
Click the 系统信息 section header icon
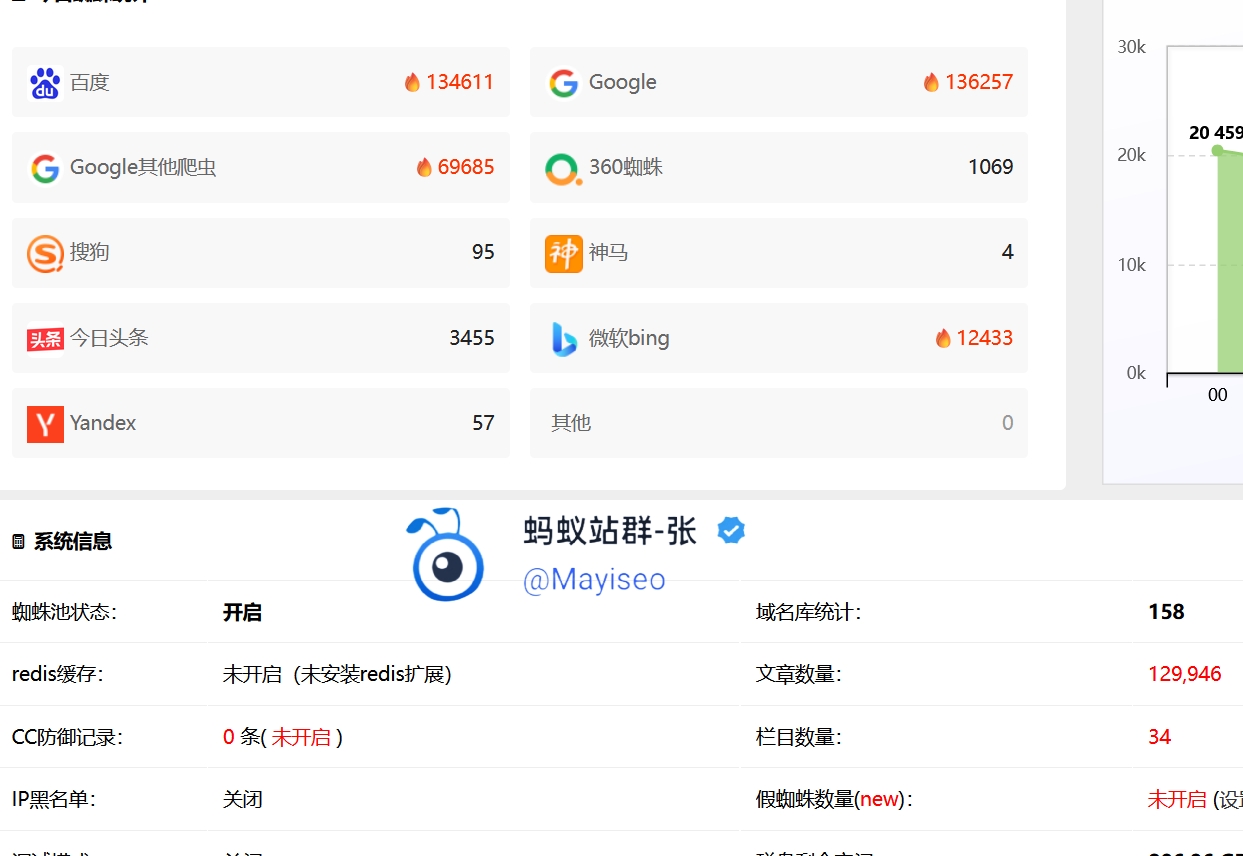point(18,542)
